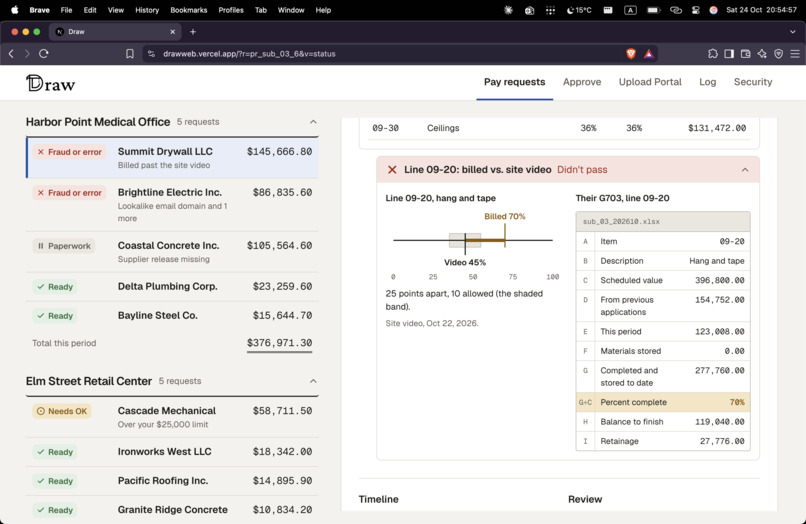This screenshot has height=524, width=806.
Task: Collapse Harbor Point Medical Office group
Action: click(x=313, y=122)
